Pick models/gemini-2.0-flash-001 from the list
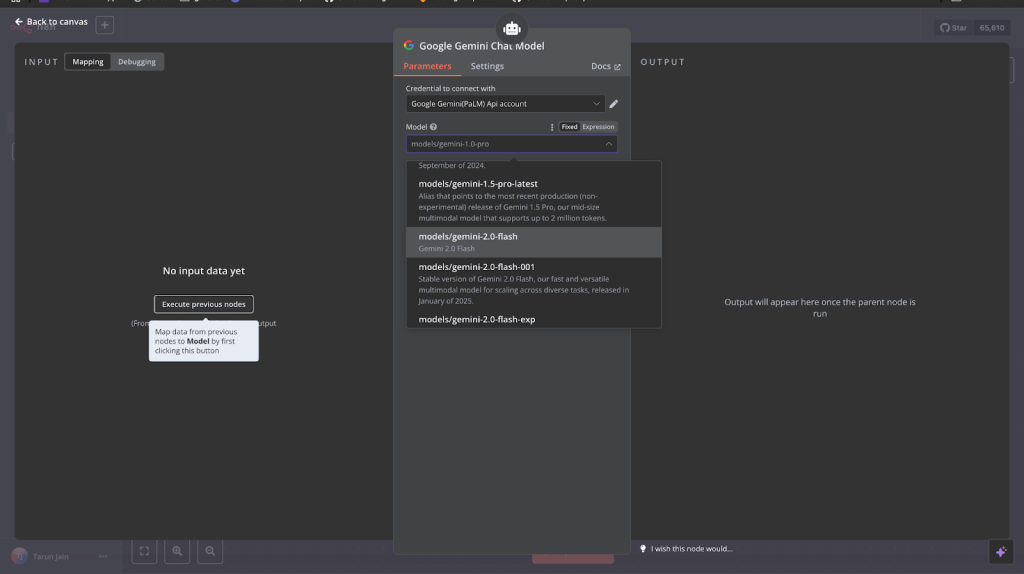Viewport: 1024px width, 574px height. (x=534, y=283)
